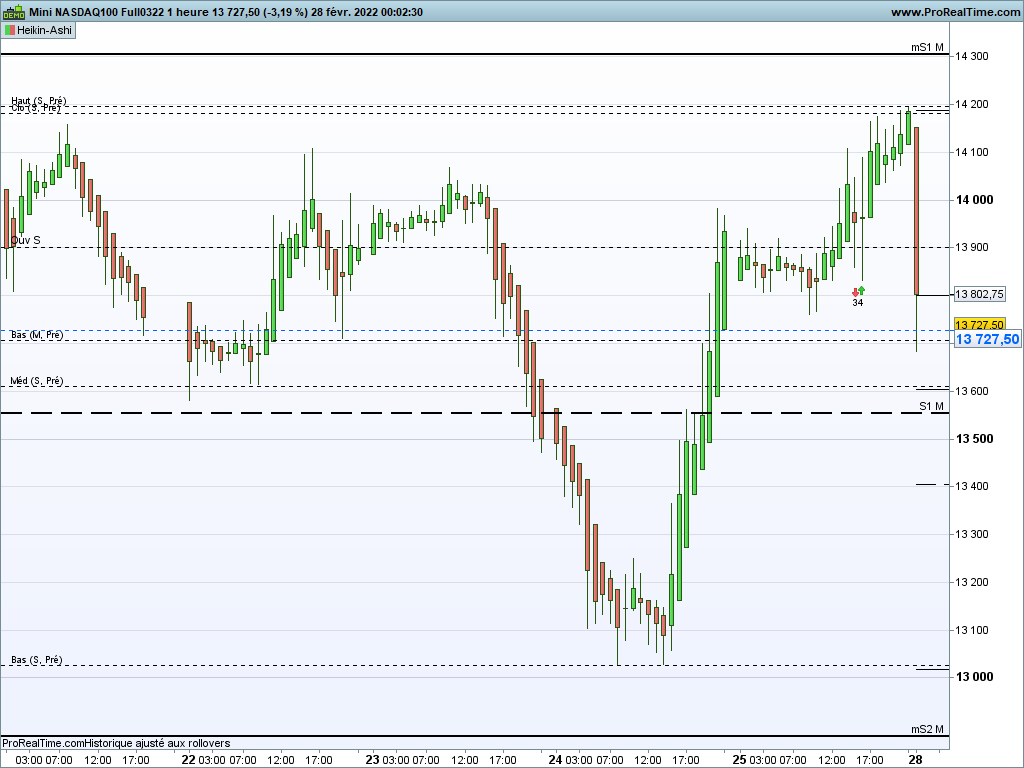The width and height of the screenshot is (1024, 768).
Task: Click the DEMO chart icon in title bar
Action: 14,12
